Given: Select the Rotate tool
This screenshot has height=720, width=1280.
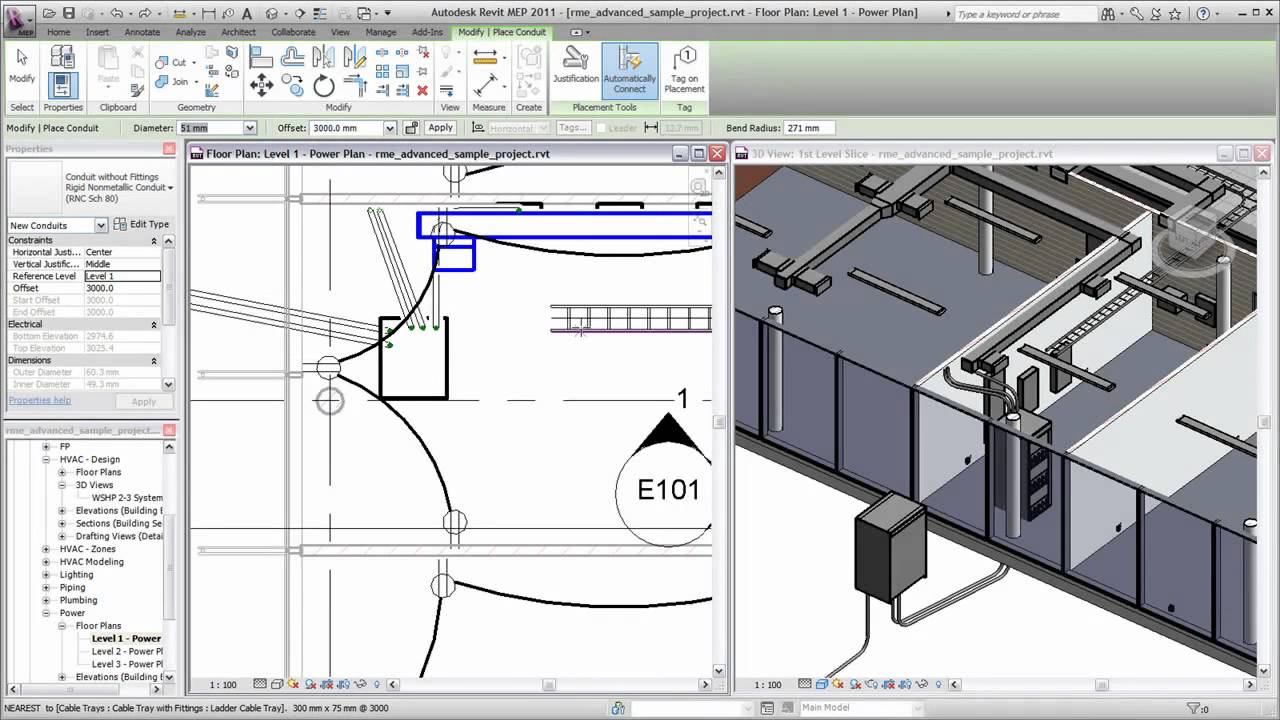Looking at the screenshot, I should coord(324,86).
